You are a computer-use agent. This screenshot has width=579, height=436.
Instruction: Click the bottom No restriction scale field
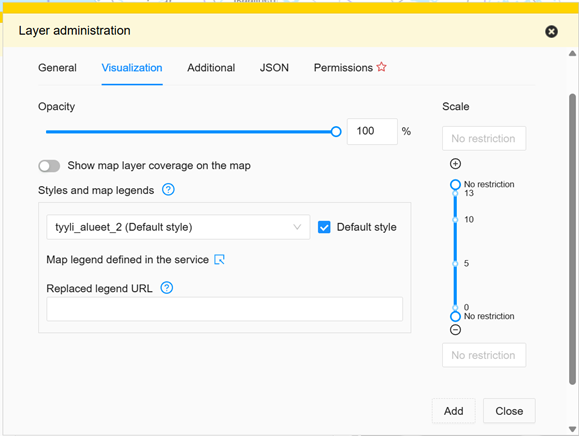tap(484, 355)
